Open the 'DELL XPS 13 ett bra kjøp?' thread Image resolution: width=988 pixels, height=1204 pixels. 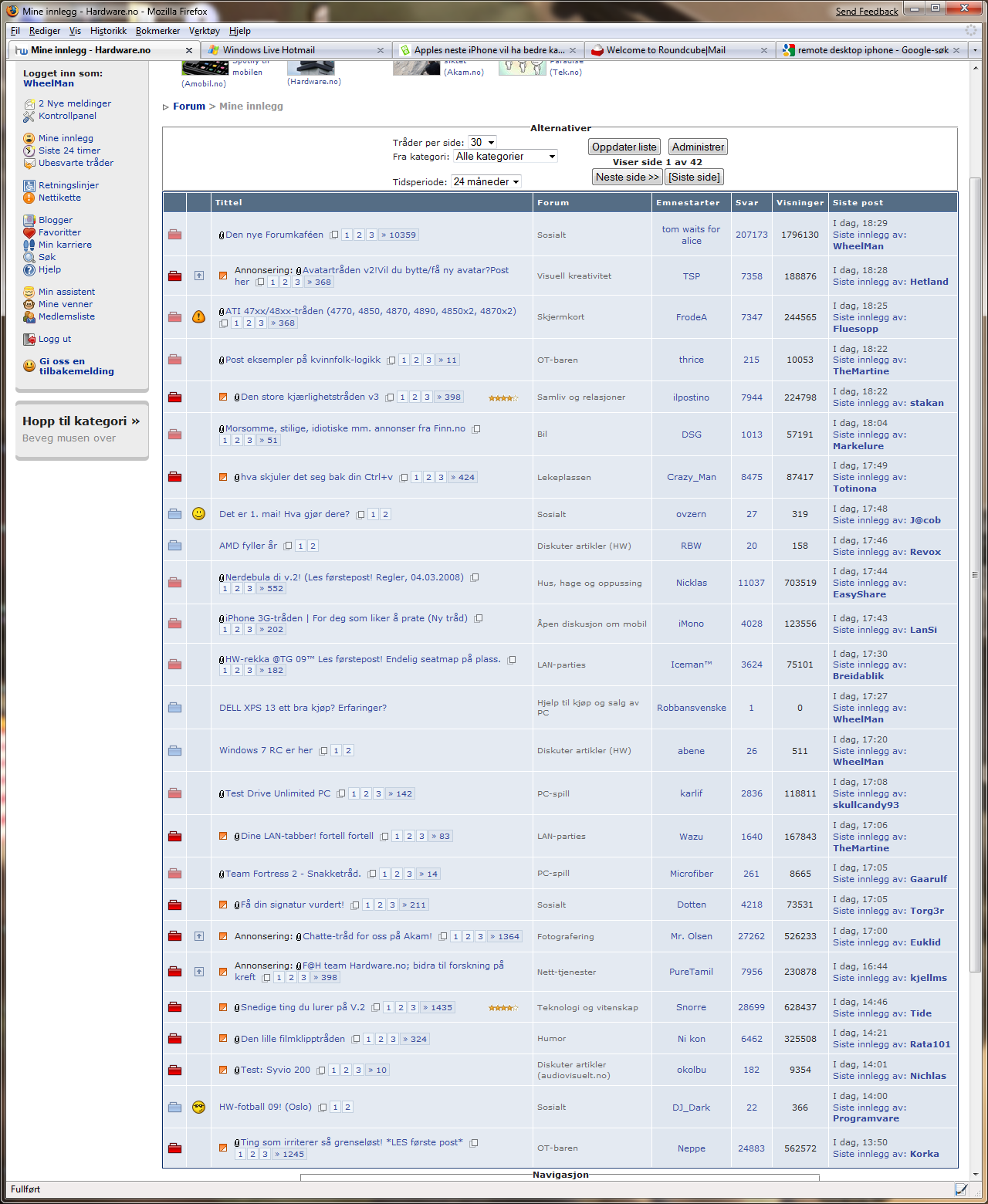coord(303,708)
